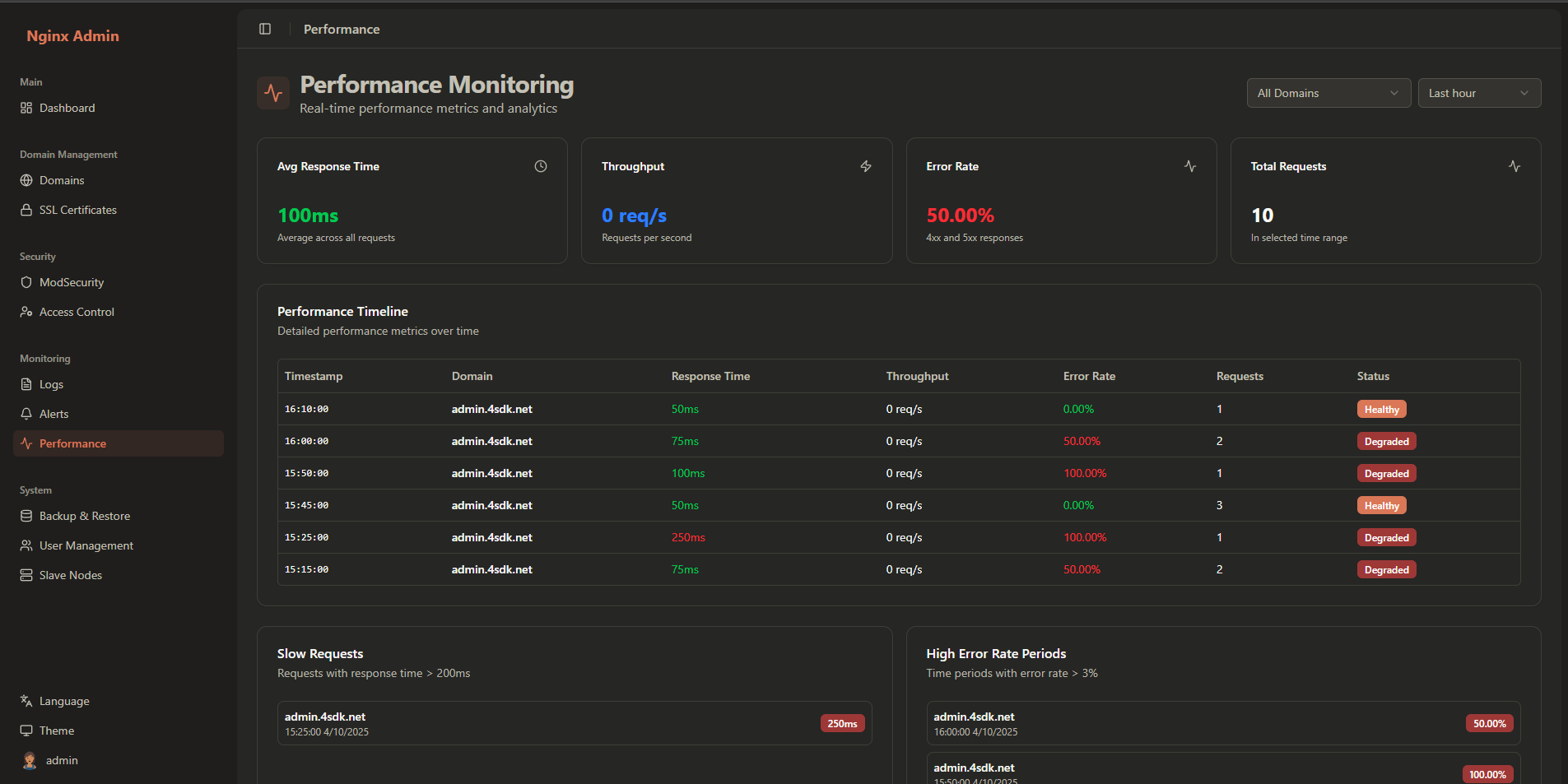Open the All Domains dropdown
This screenshot has height=784, width=1568.
(1328, 93)
